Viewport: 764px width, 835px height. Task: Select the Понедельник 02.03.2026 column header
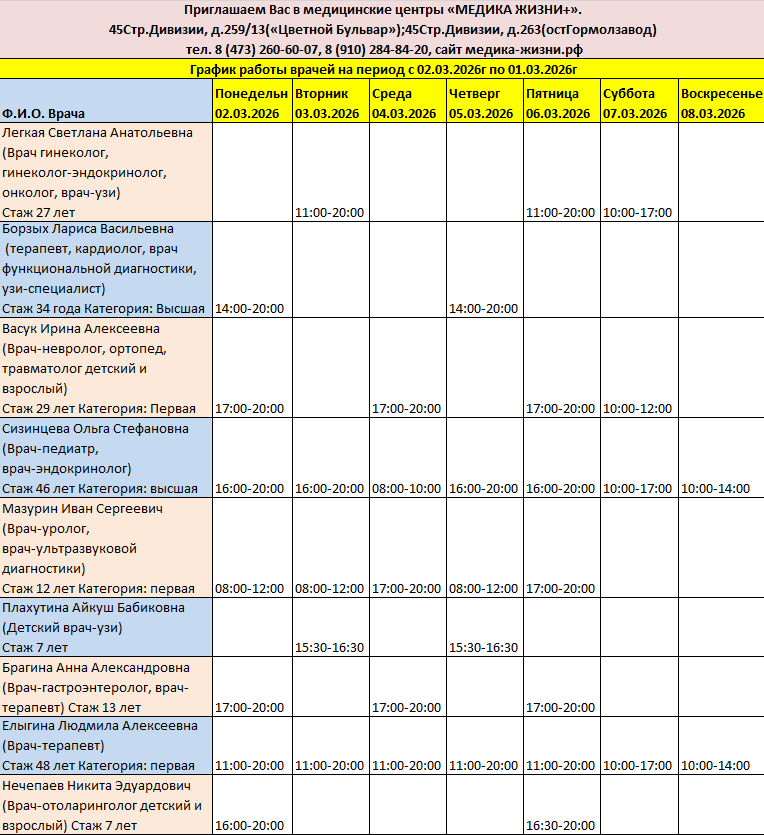pyautogui.click(x=252, y=102)
